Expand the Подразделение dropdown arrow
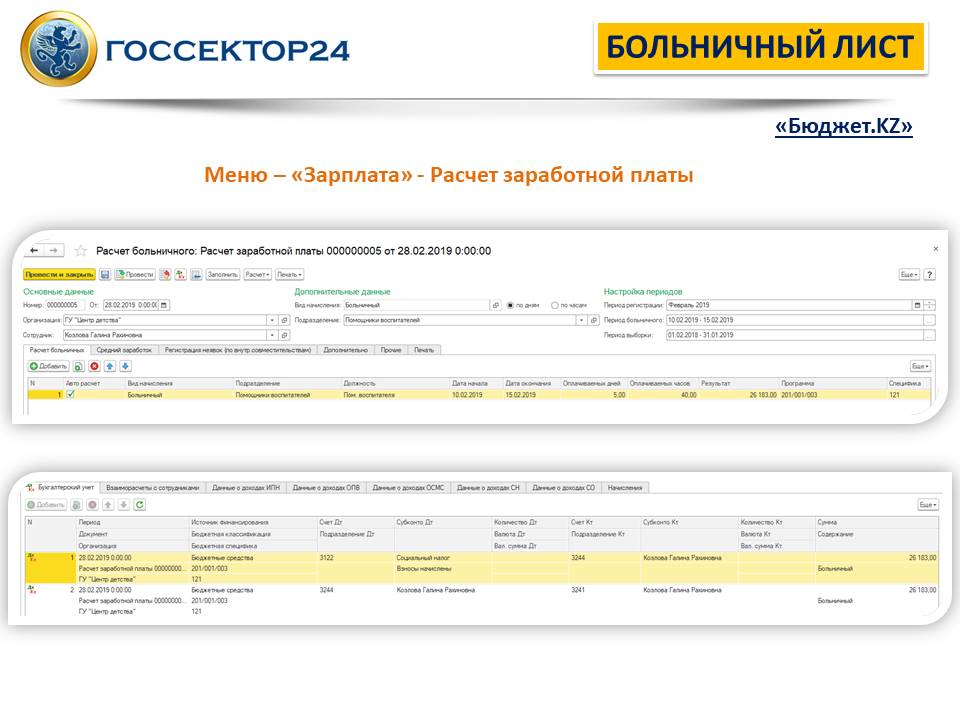 581,320
